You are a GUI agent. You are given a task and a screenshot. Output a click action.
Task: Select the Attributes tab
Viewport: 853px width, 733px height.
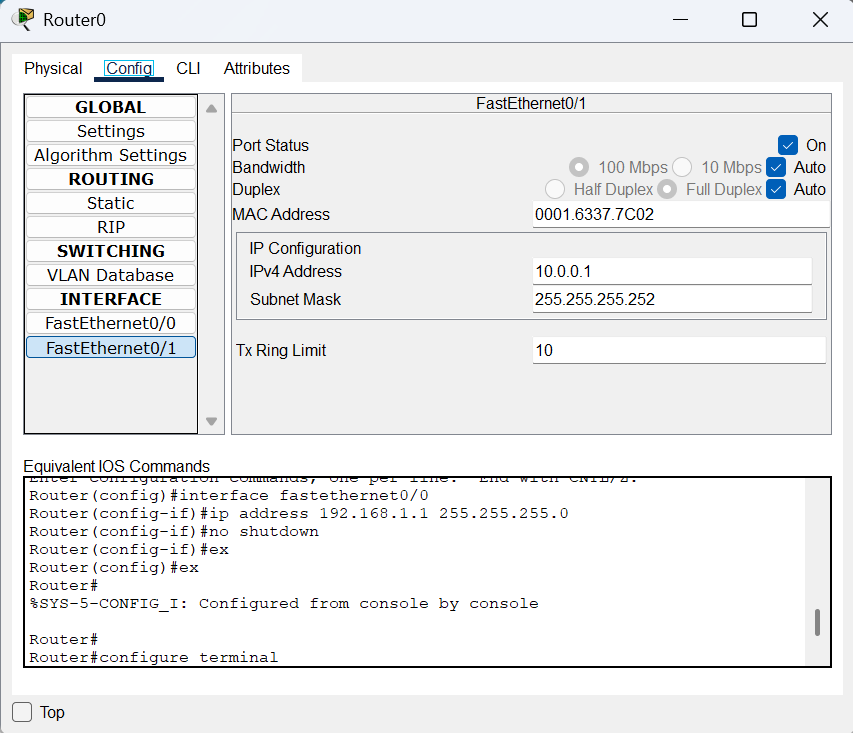point(256,68)
